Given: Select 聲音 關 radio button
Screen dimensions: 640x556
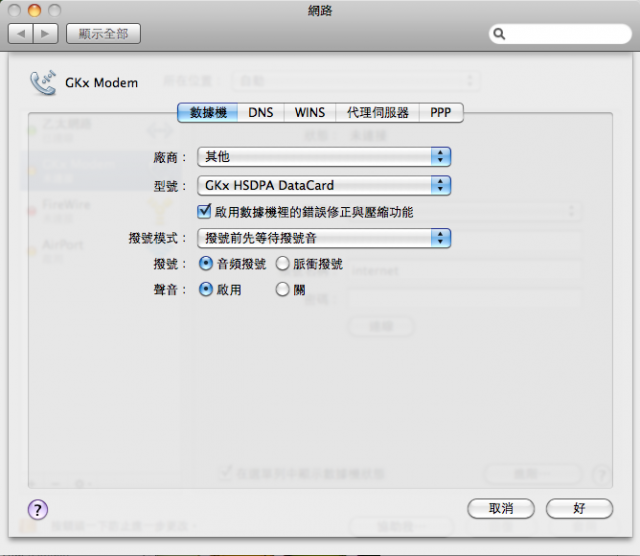Looking at the screenshot, I should click(x=282, y=289).
